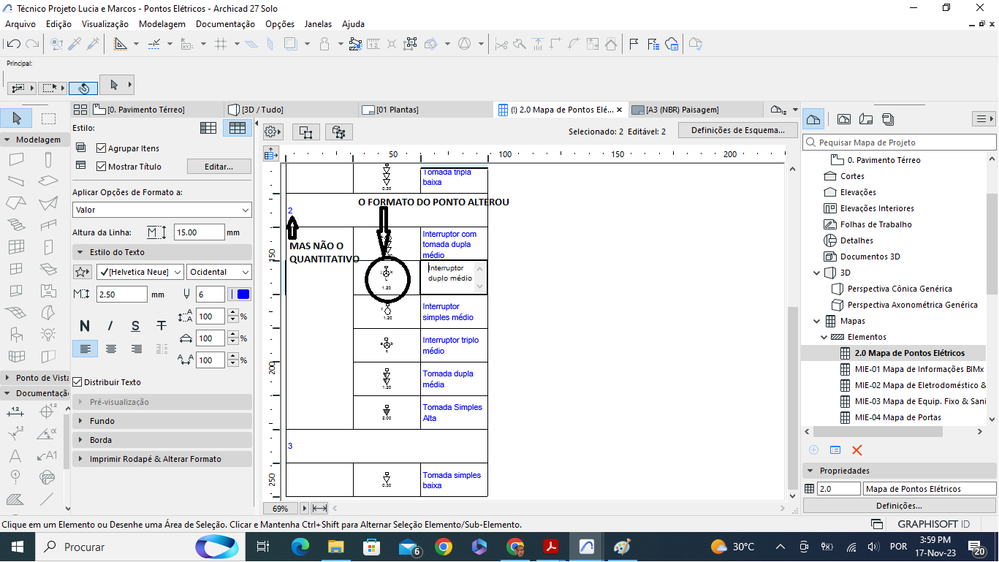Select the Marquee tool
Viewport: 999px width, 562px height.
48,118
